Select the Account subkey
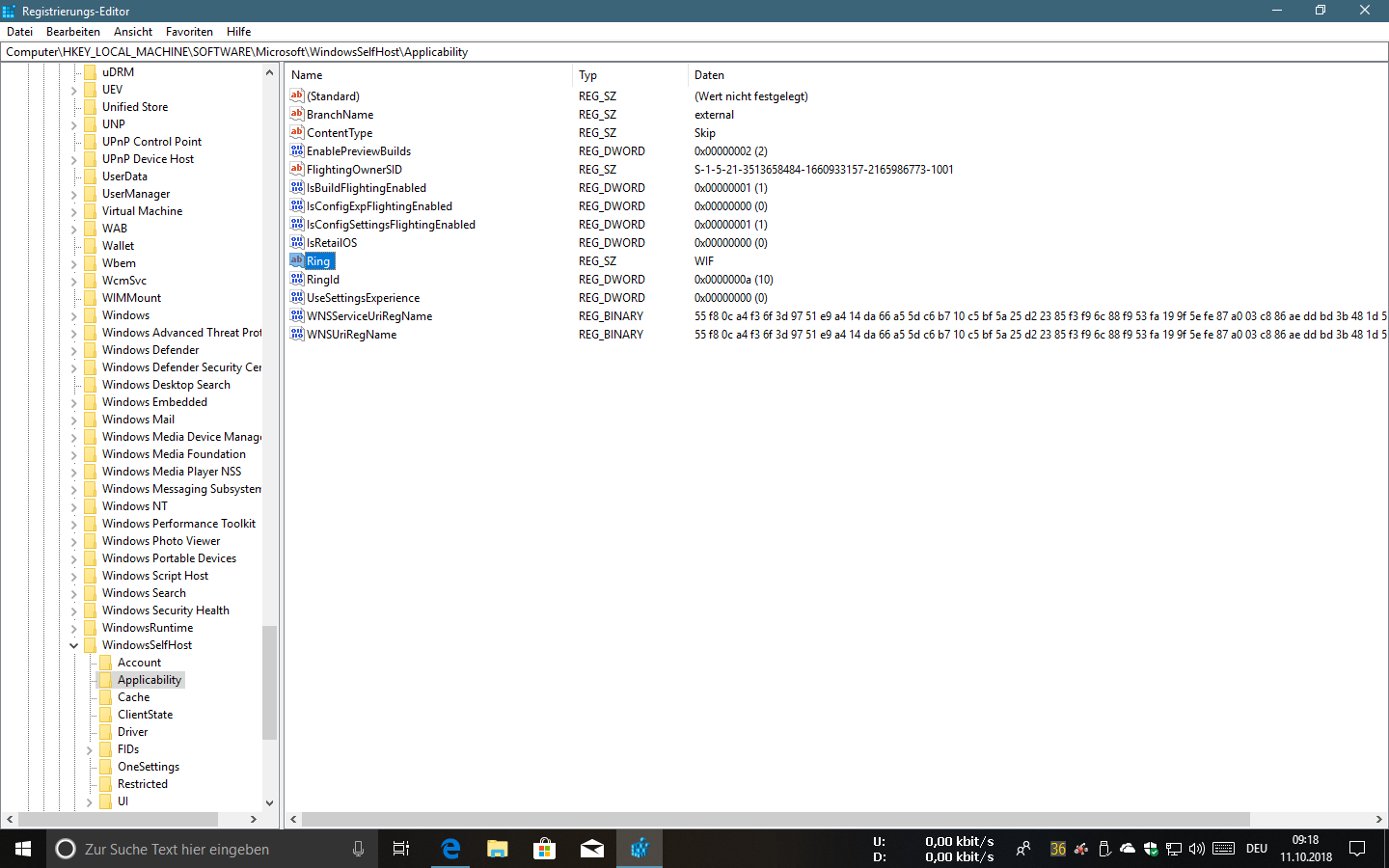This screenshot has height=868, width=1389. pos(139,663)
